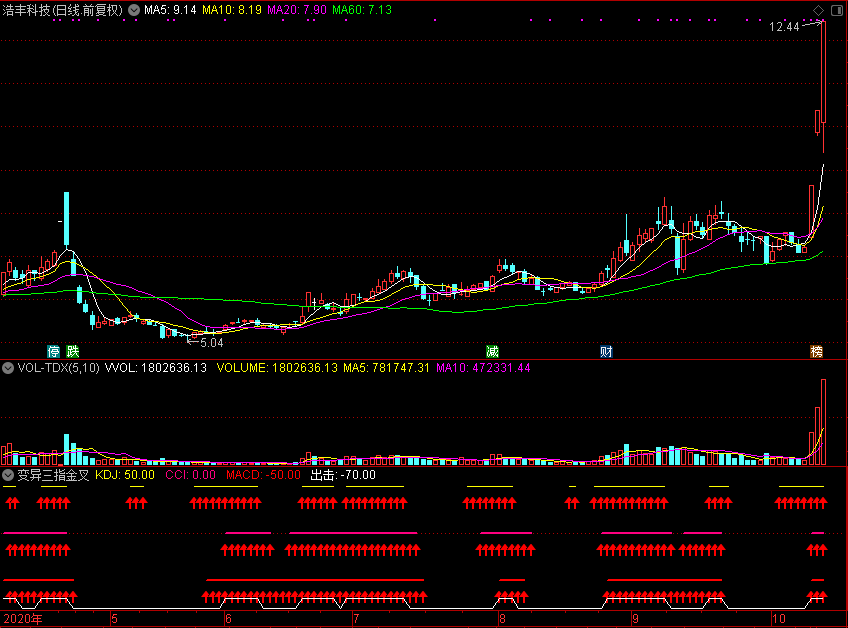This screenshot has width=848, height=628.
Task: Click the diamond marker icon at top right
Action: [818, 9]
